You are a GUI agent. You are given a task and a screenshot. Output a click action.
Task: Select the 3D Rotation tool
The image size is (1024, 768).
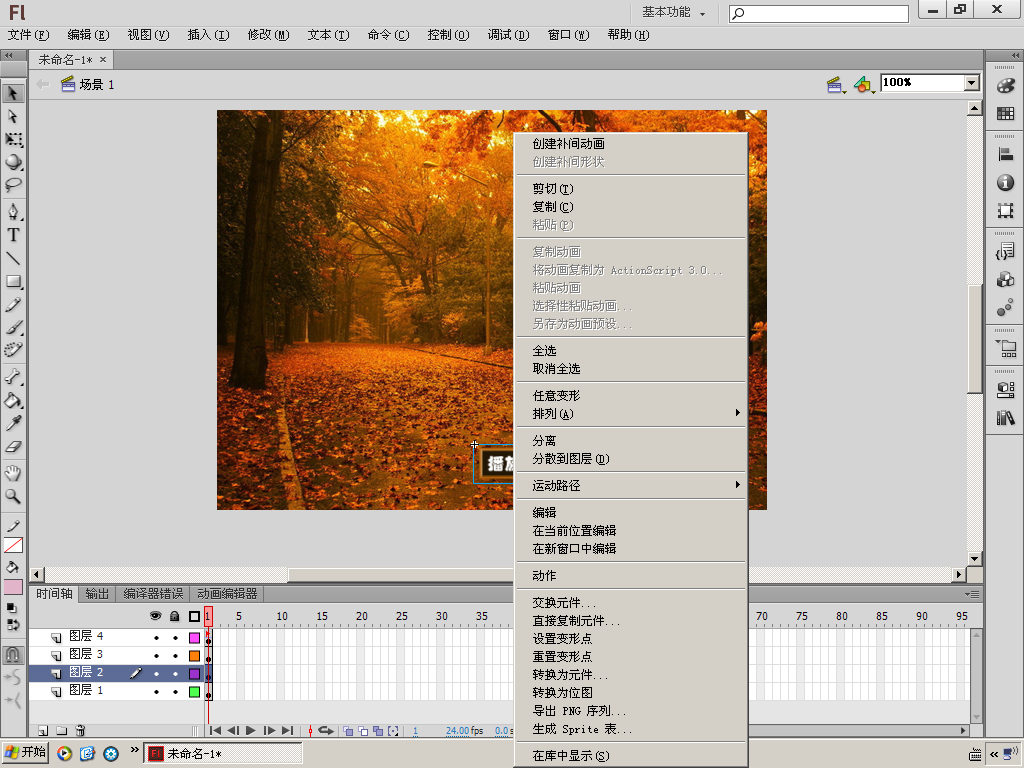click(x=13, y=162)
